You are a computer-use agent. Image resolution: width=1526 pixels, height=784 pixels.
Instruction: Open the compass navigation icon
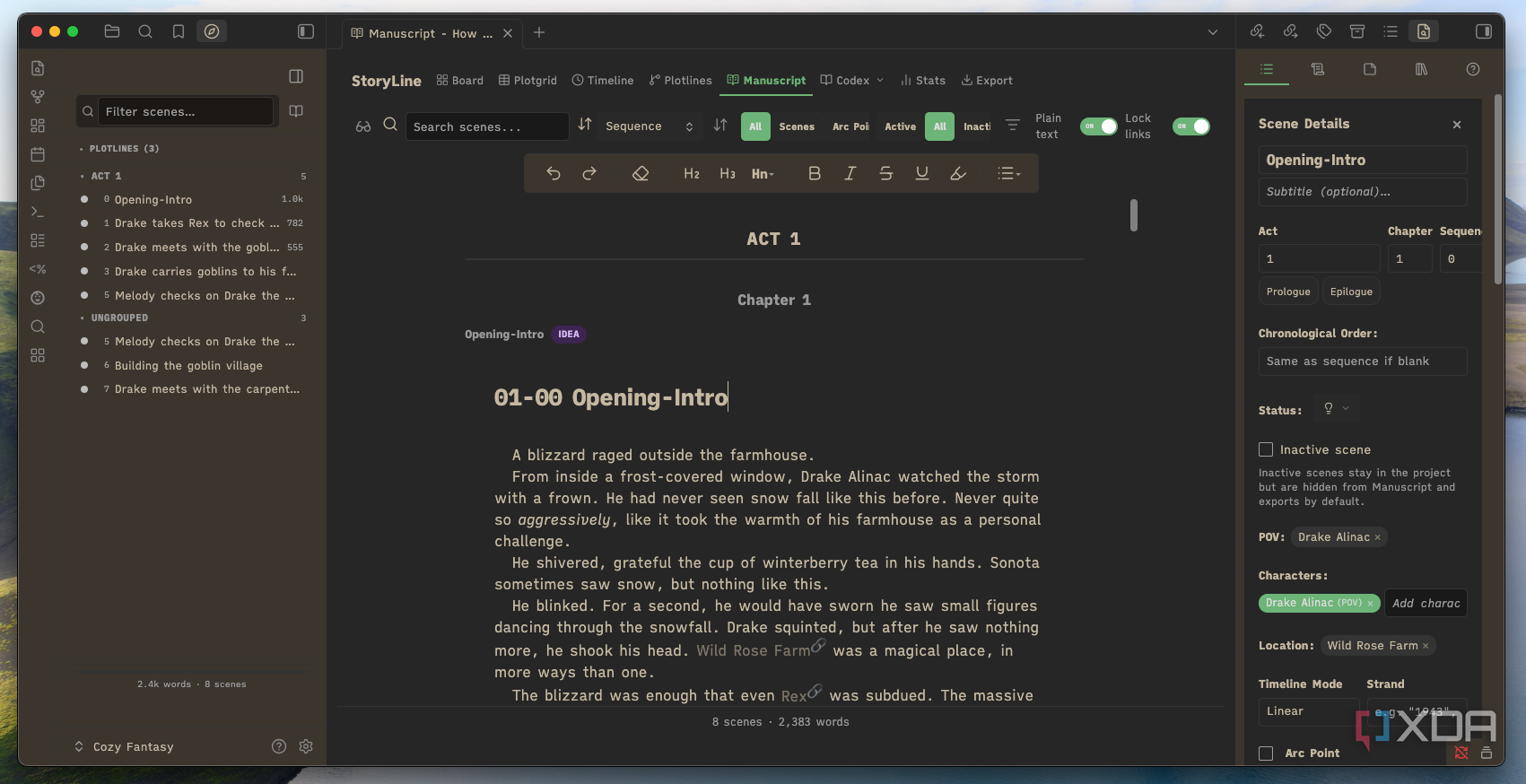(212, 31)
